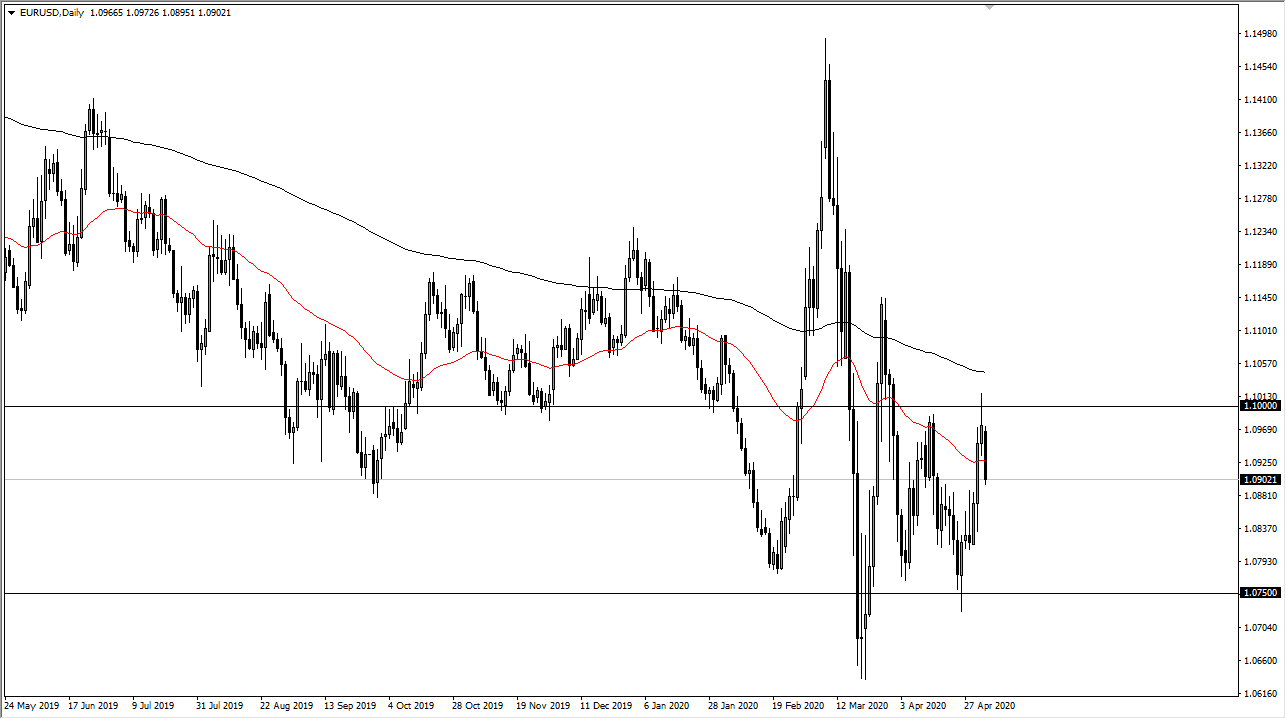Click the 1.07040 price axis label

1262,628
